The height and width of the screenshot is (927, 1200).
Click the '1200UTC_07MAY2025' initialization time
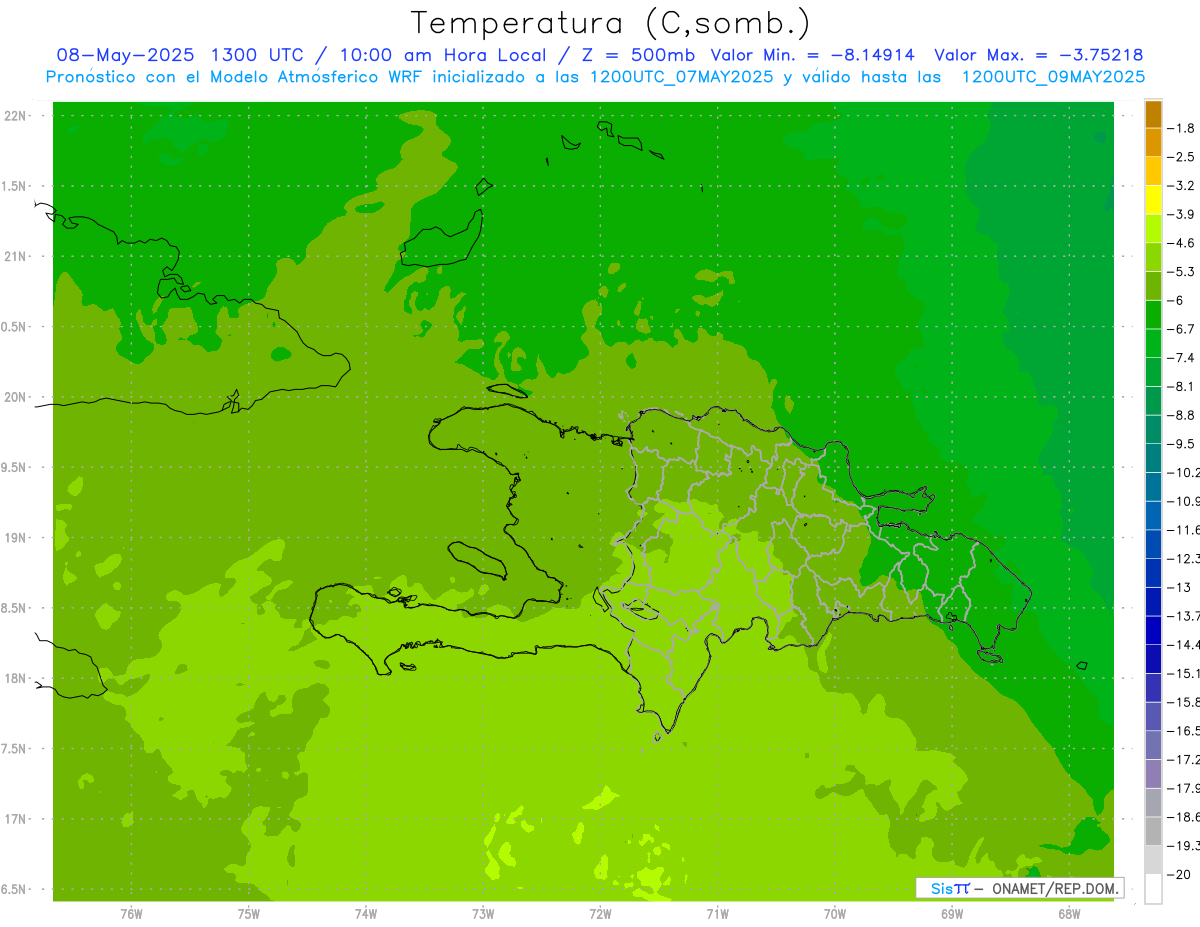[681, 77]
